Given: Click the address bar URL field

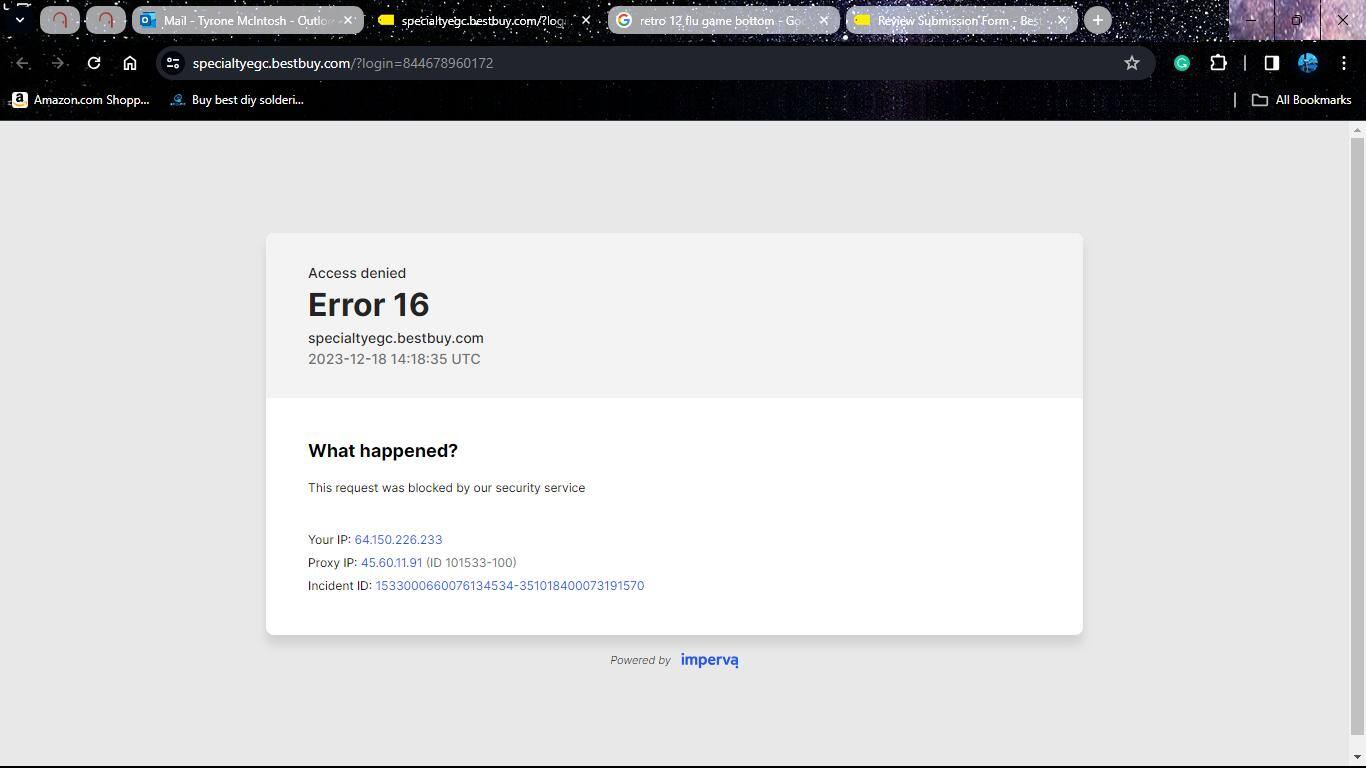Looking at the screenshot, I should (x=640, y=63).
